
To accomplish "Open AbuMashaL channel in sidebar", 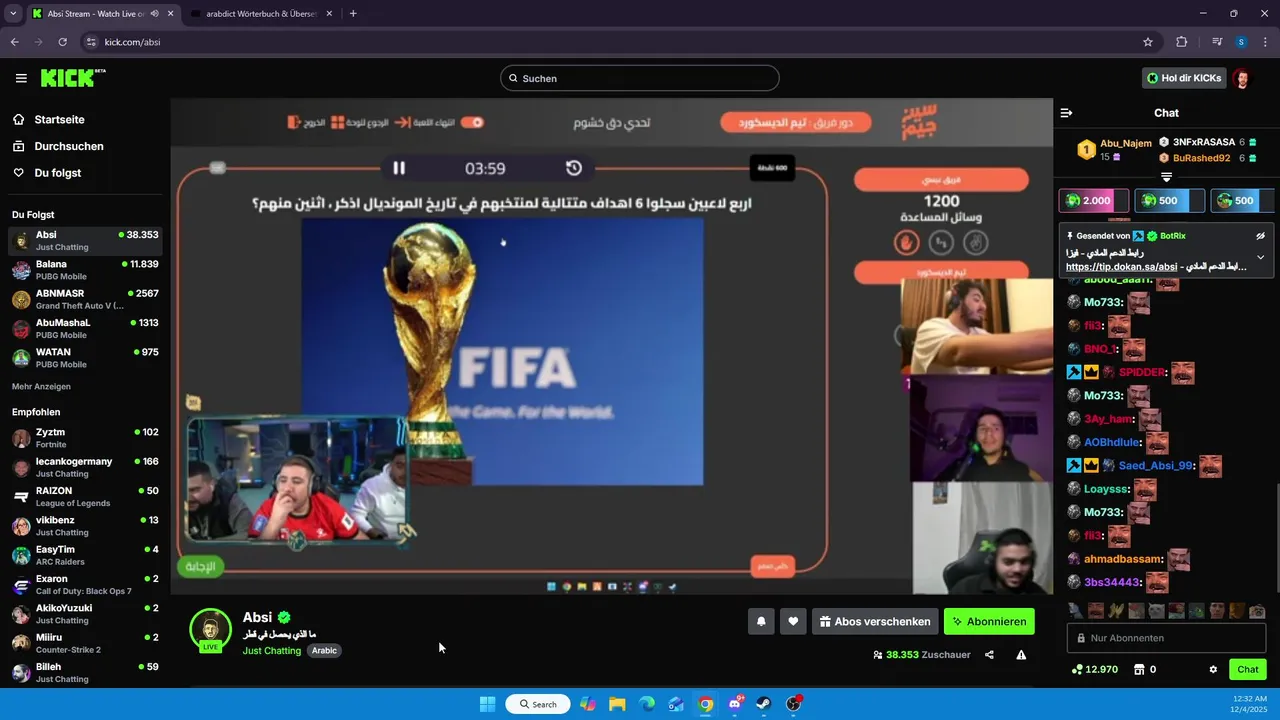I will click(85, 328).
